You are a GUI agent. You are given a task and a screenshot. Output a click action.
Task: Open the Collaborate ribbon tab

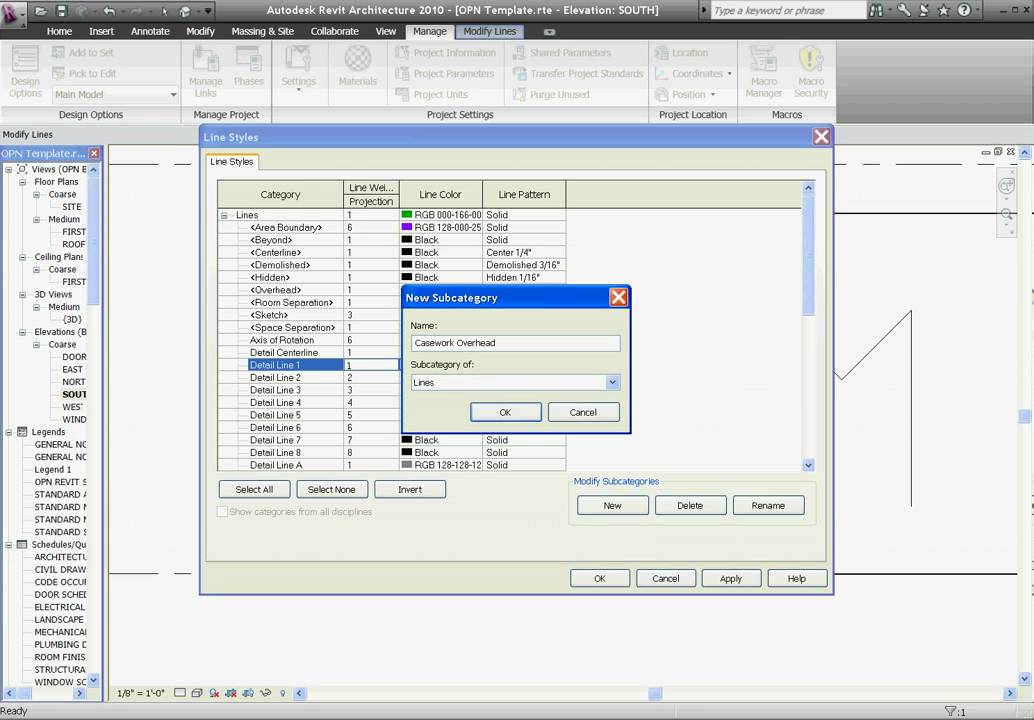pos(334,31)
